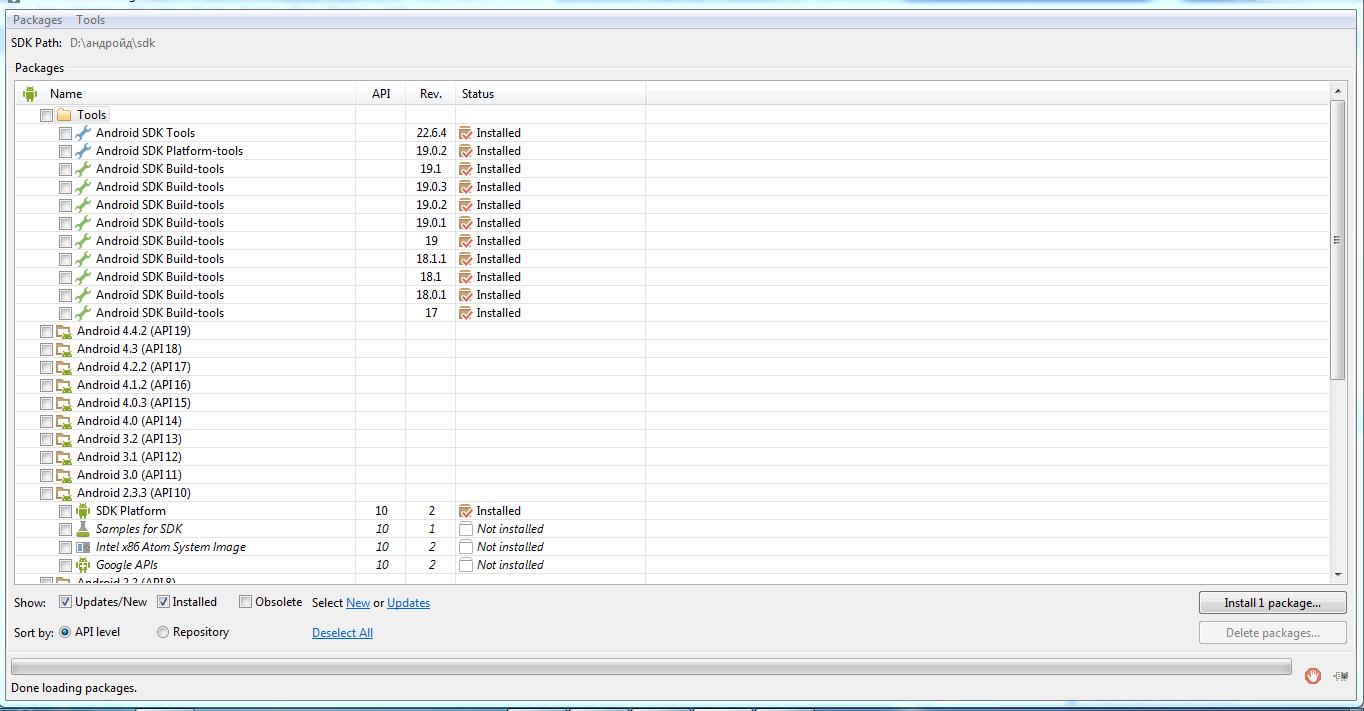Tick the Android SDK Platform-tools checkbox
The width and height of the screenshot is (1364, 711).
[x=65, y=151]
